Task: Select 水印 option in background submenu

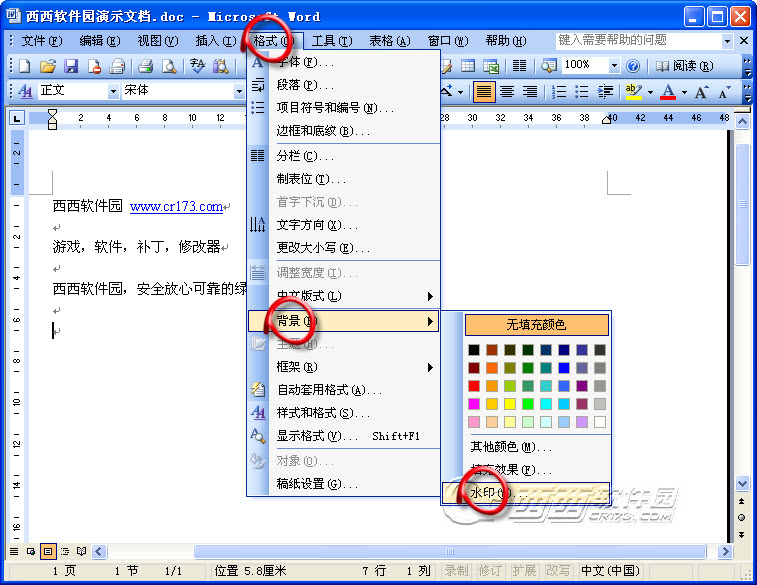Action: (x=526, y=493)
